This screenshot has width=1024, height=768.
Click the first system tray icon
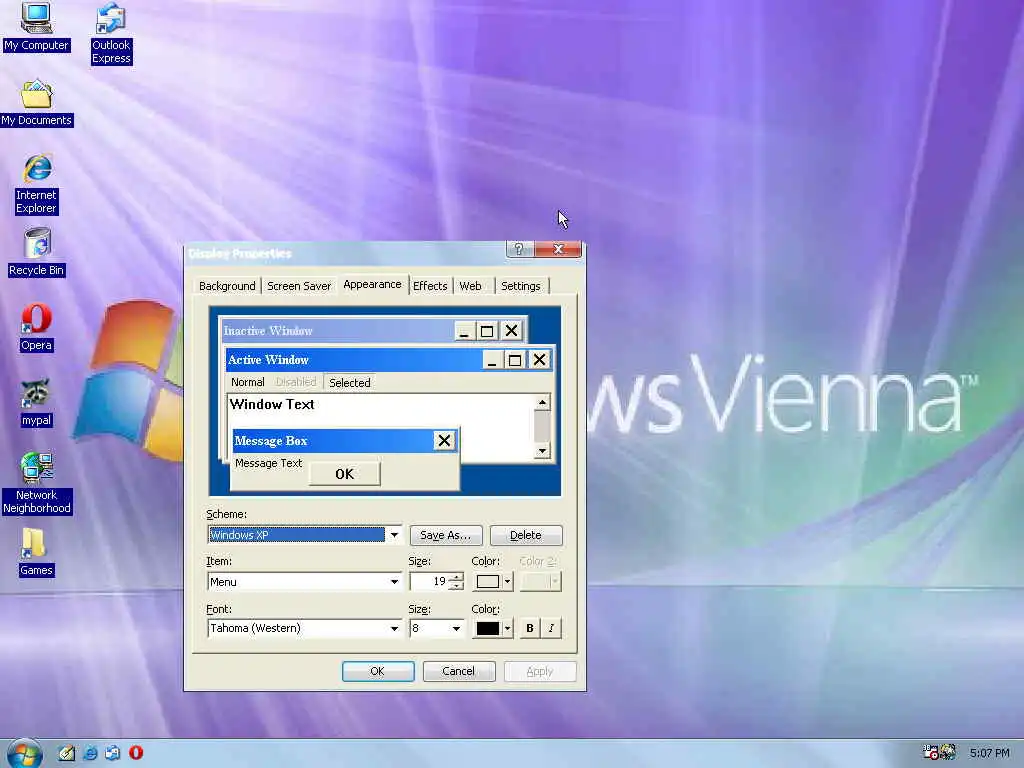pyautogui.click(x=931, y=752)
